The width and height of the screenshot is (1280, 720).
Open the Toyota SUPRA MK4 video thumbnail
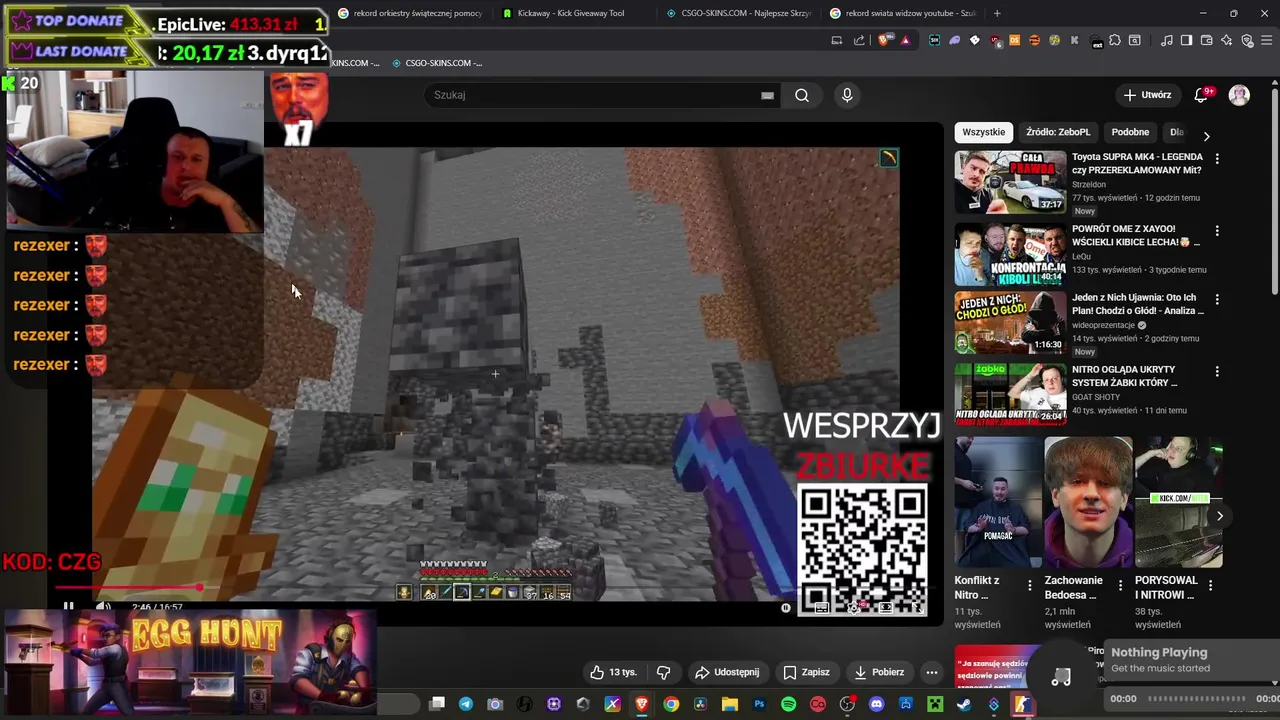tap(1010, 182)
